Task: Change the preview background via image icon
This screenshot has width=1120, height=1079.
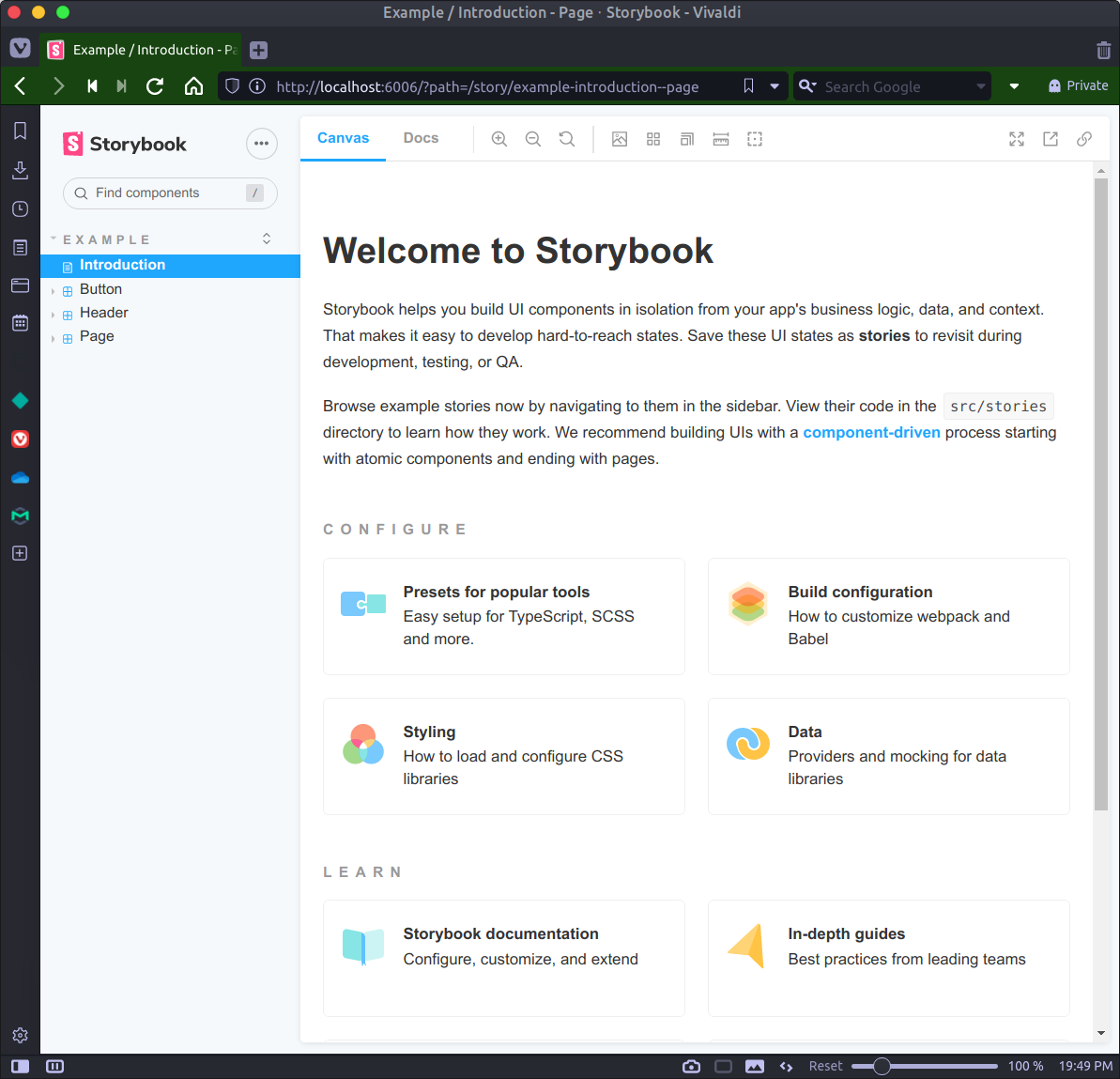Action: tap(620, 139)
